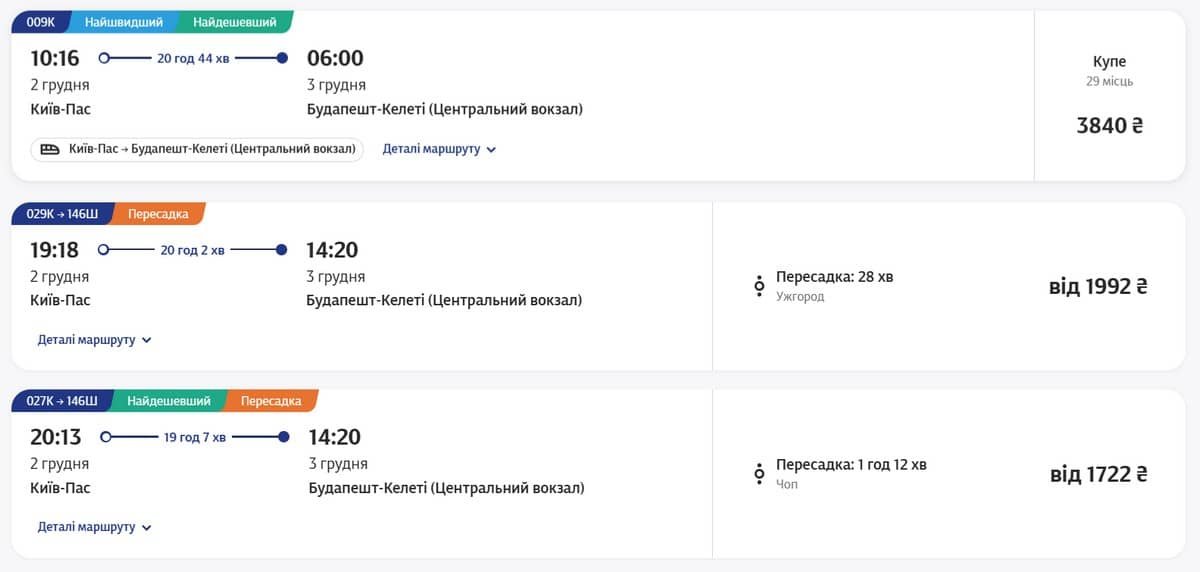The height and width of the screenshot is (572, 1200).
Task: Click the Пересадка: 28 хв transfer info
Action: pyautogui.click(x=834, y=277)
